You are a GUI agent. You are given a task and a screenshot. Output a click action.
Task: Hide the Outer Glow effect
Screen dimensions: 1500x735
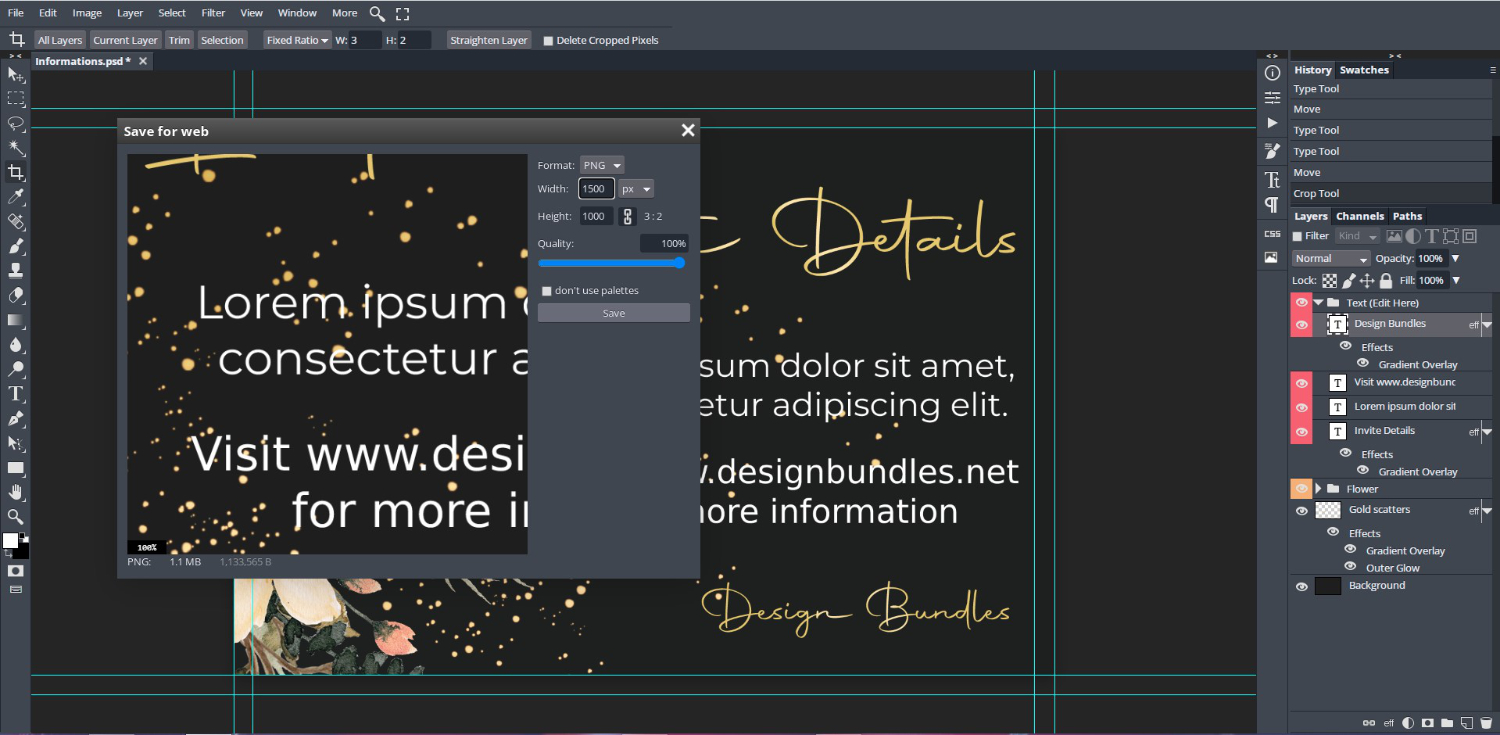pyautogui.click(x=1351, y=567)
